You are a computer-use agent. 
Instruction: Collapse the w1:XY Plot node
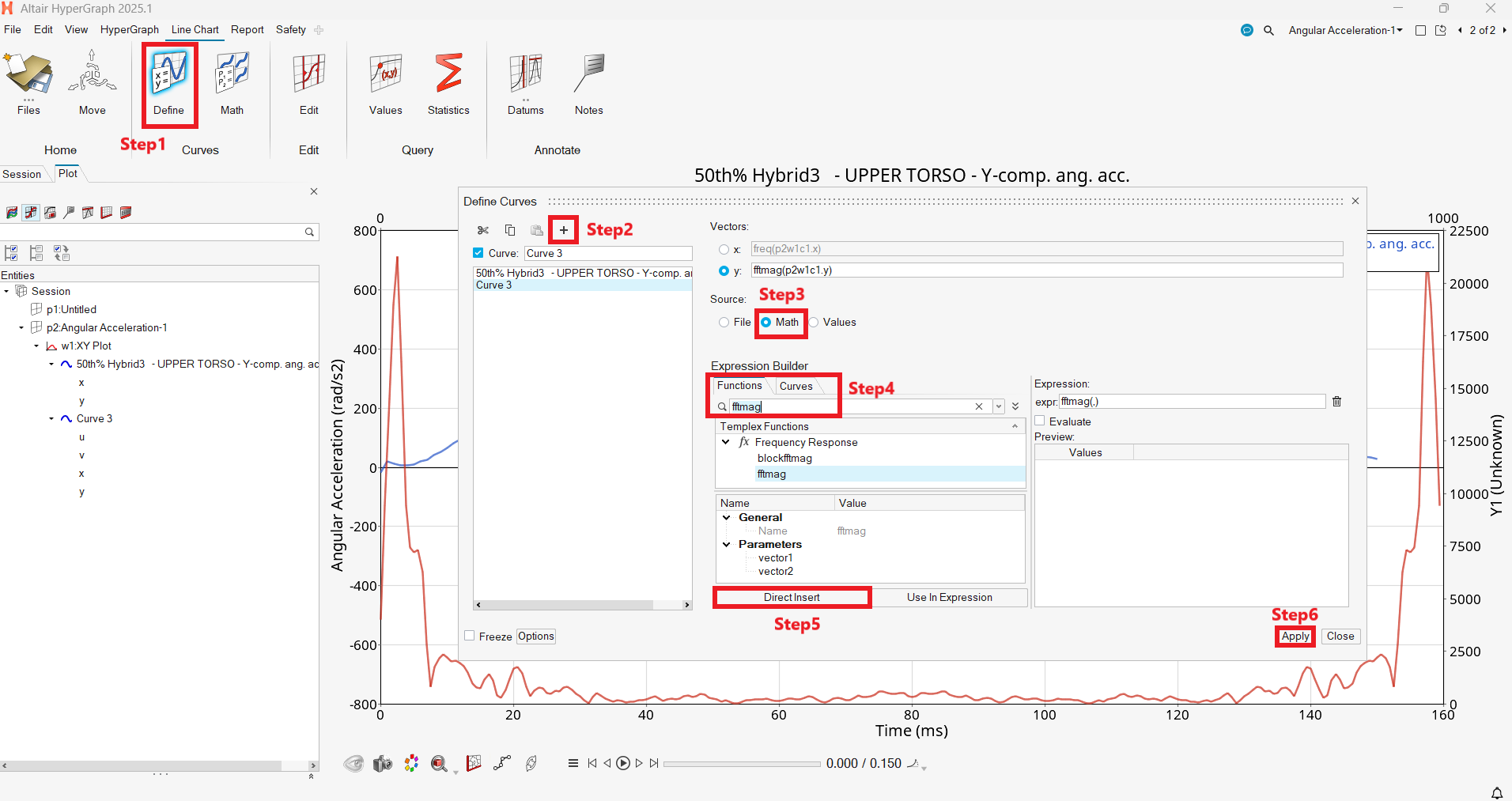tap(36, 346)
